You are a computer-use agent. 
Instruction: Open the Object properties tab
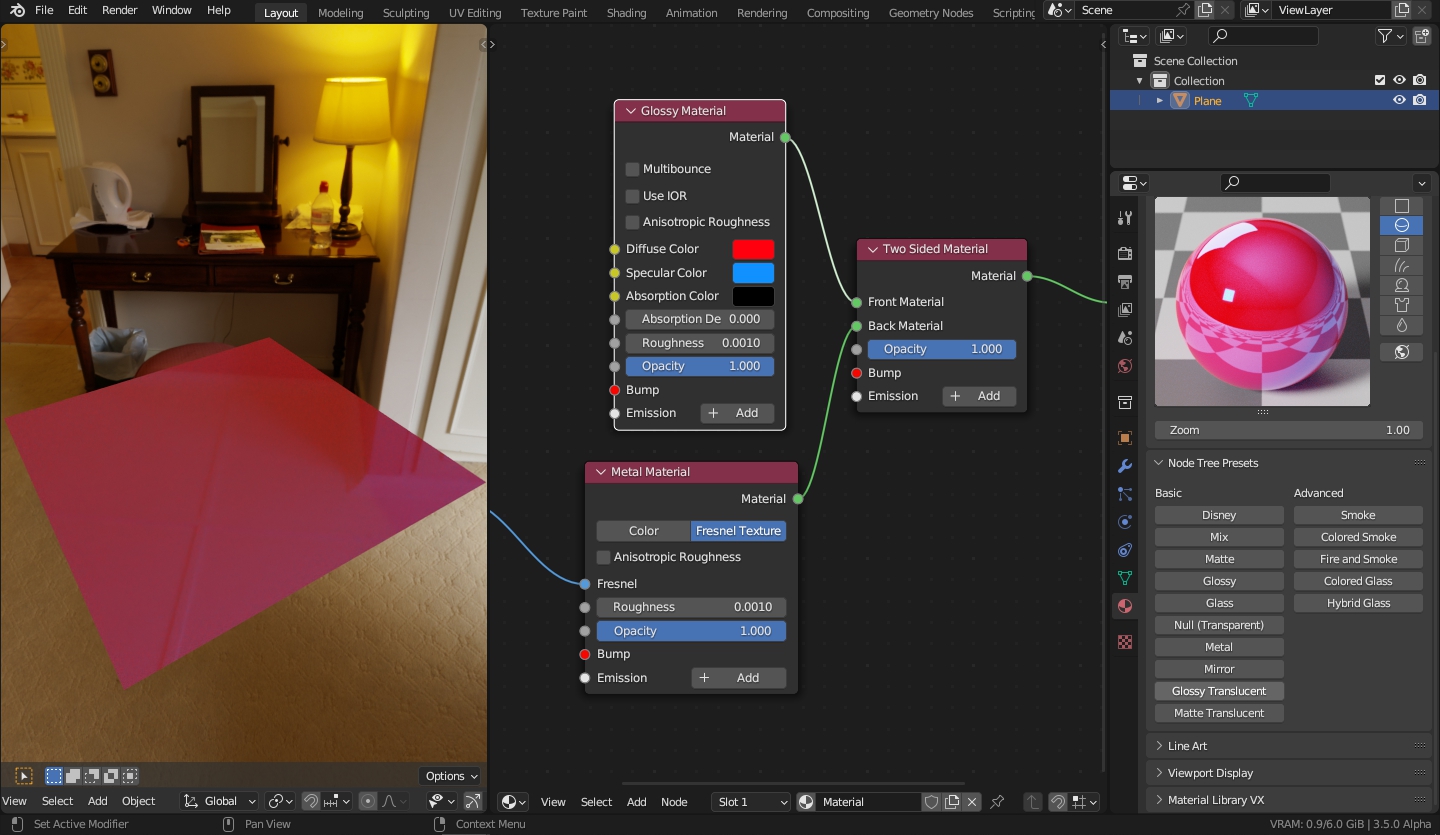click(x=1125, y=438)
